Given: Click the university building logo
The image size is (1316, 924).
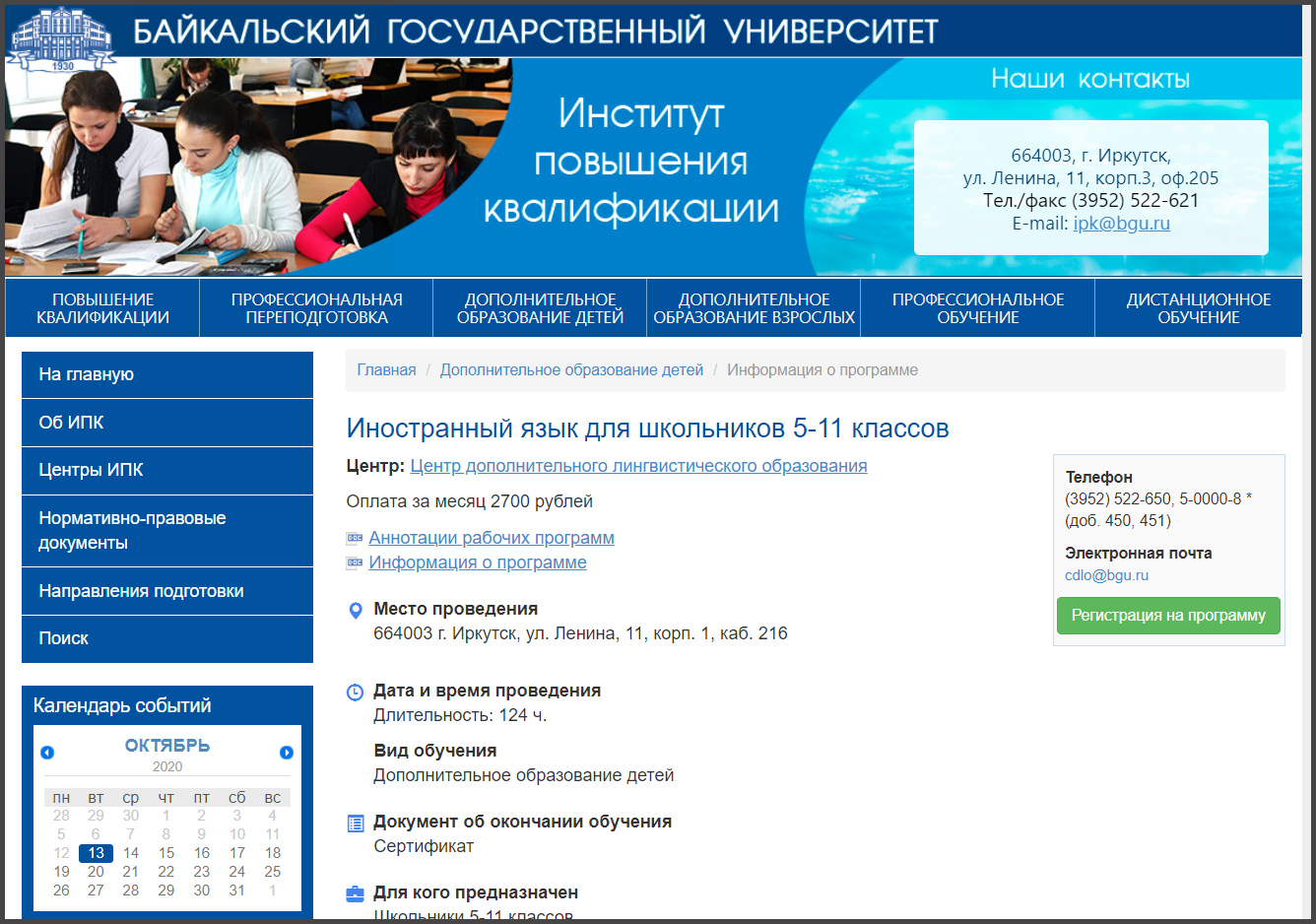Looking at the screenshot, I should tap(62, 37).
